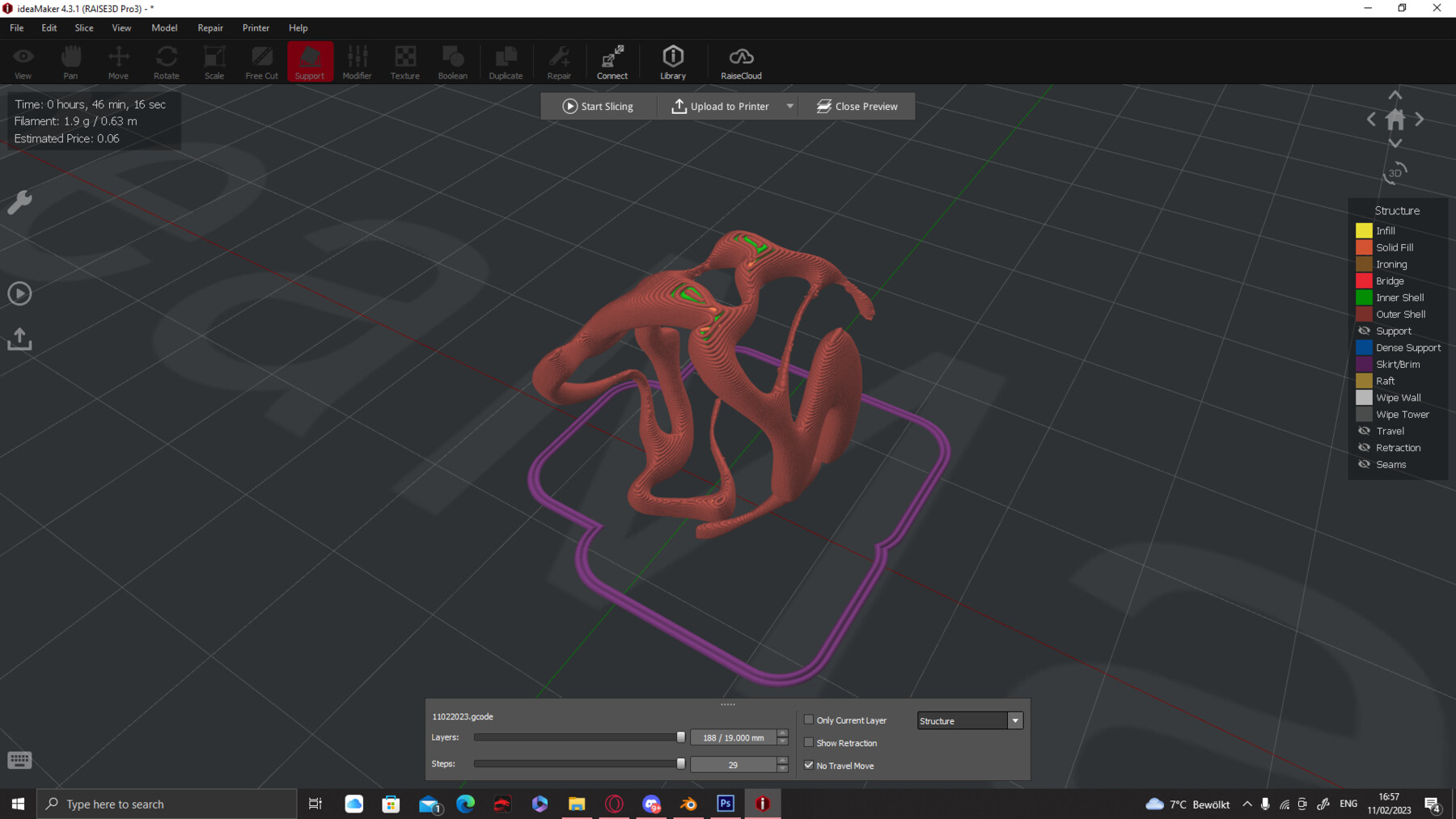The height and width of the screenshot is (819, 1456).
Task: Select the Rotate tool
Action: (x=166, y=61)
